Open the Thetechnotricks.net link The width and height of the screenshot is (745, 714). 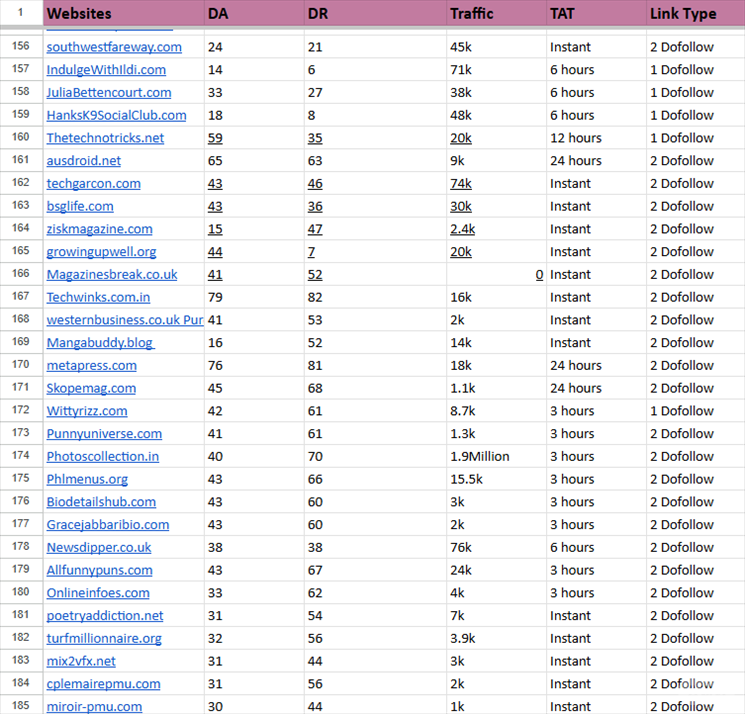click(105, 138)
